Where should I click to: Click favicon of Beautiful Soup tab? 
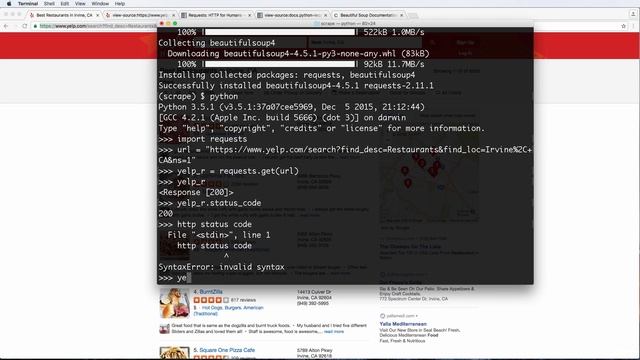coord(336,15)
